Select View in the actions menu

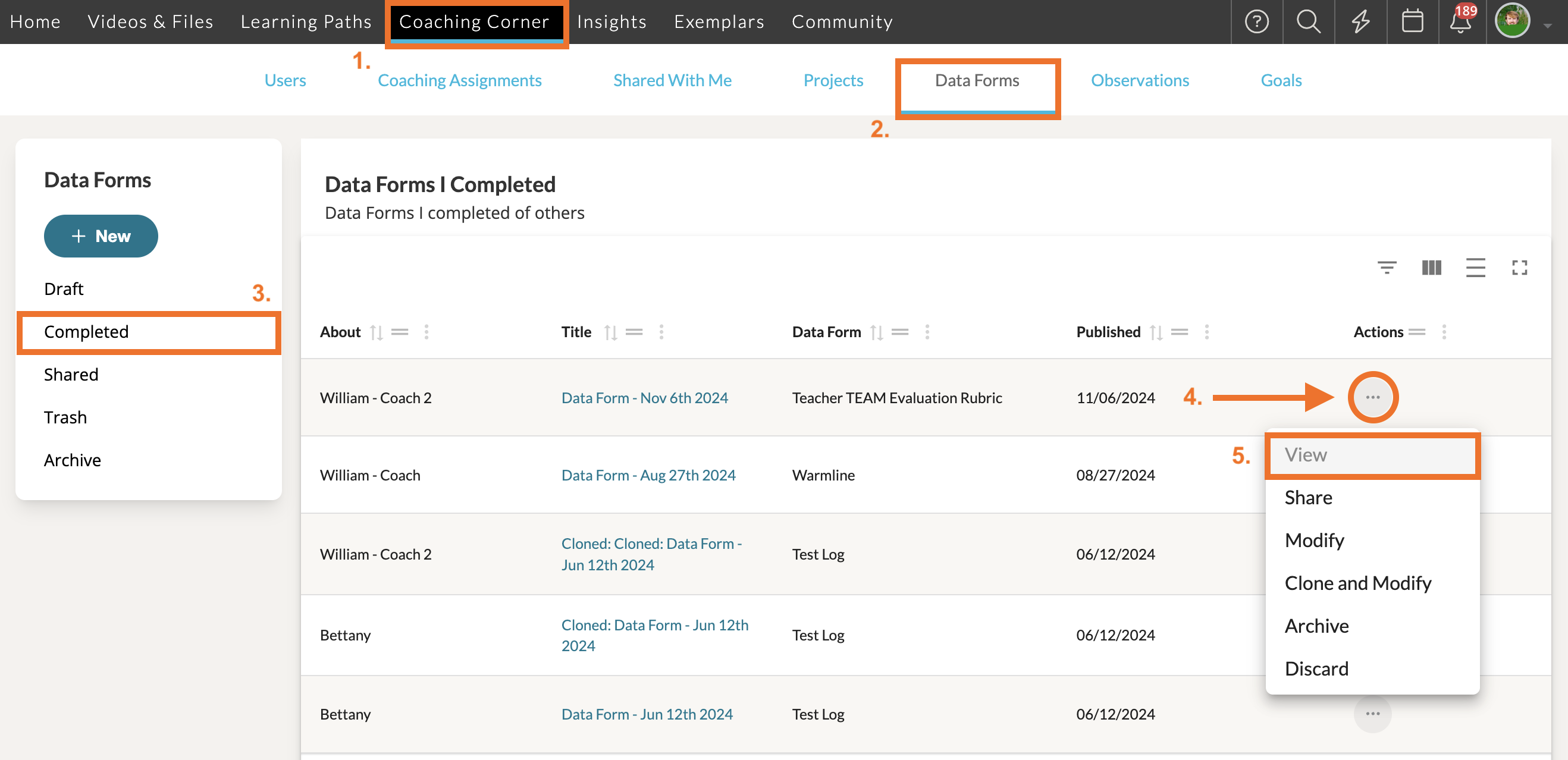click(1372, 454)
